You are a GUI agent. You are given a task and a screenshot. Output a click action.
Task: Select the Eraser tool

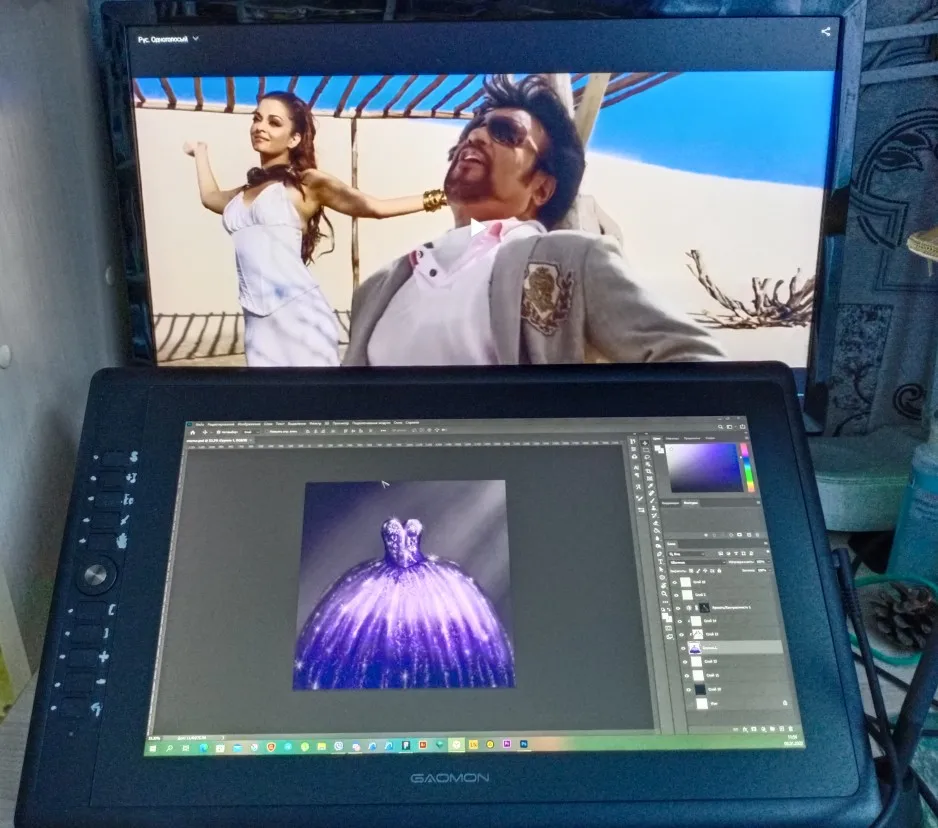(656, 523)
